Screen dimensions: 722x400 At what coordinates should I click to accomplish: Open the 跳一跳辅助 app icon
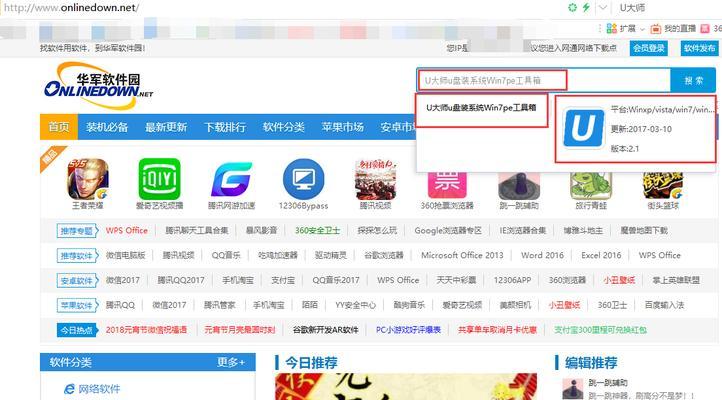(519, 186)
